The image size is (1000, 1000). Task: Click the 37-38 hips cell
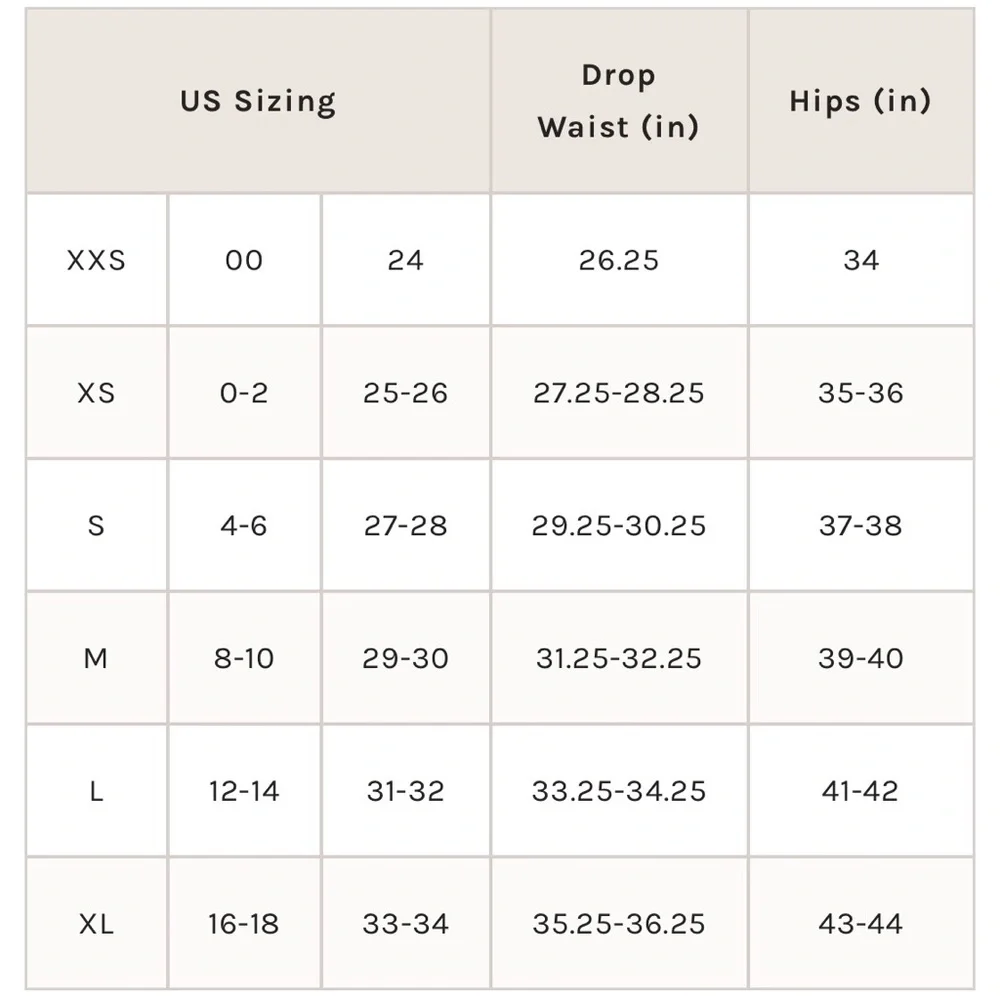point(860,526)
